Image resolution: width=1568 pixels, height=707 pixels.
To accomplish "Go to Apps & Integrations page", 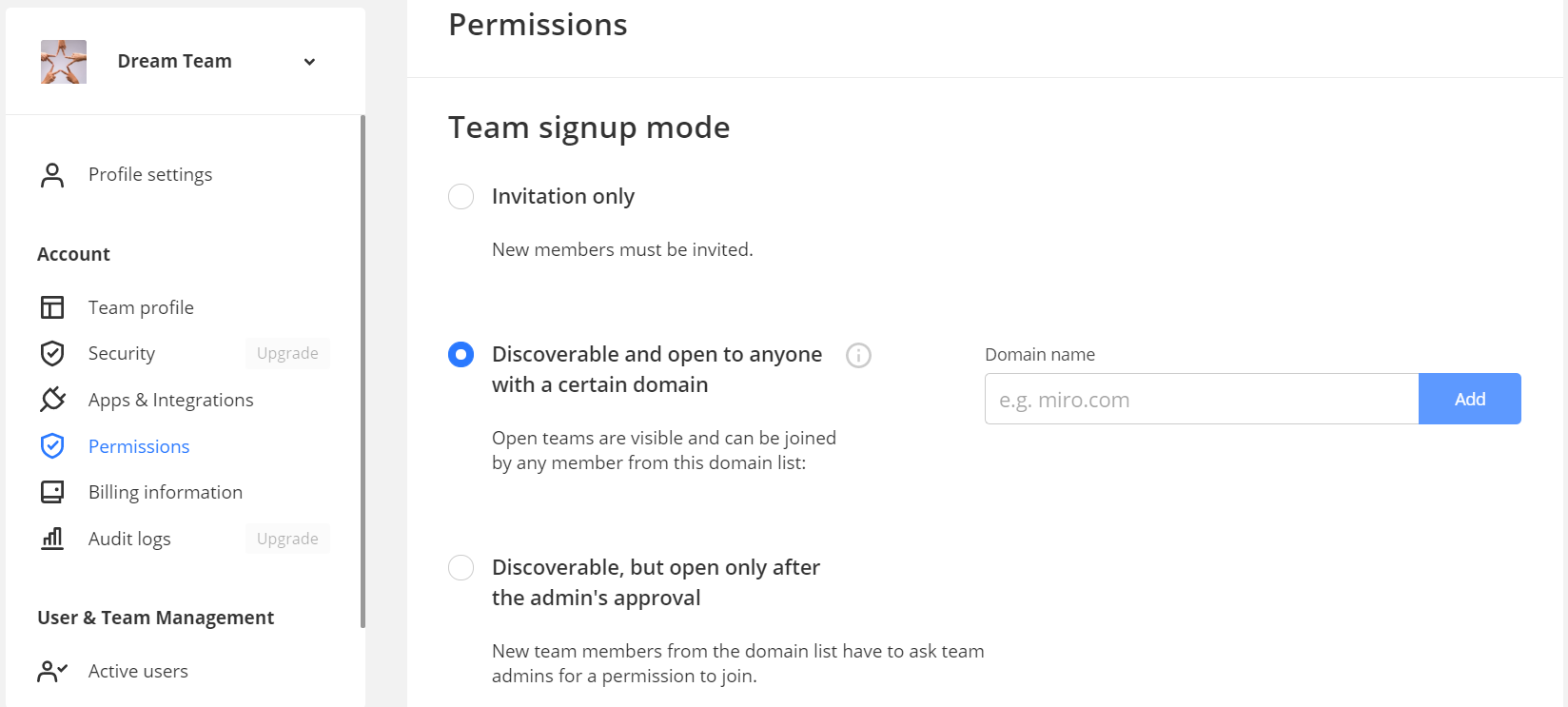I will point(171,400).
